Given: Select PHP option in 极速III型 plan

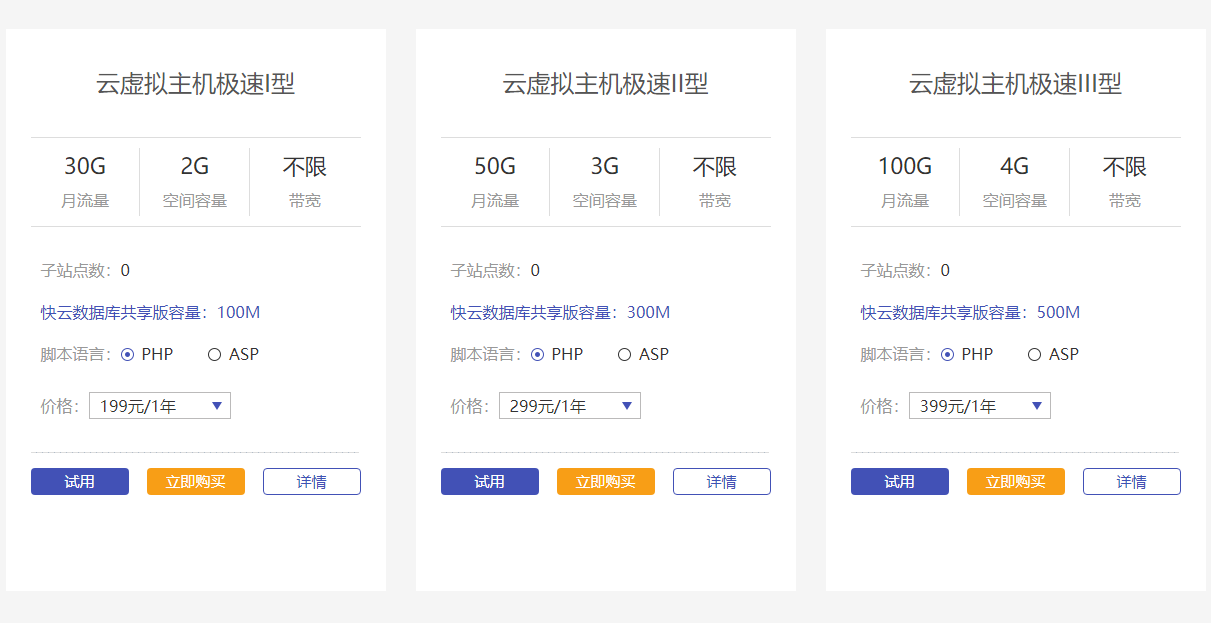Looking at the screenshot, I should [x=948, y=354].
